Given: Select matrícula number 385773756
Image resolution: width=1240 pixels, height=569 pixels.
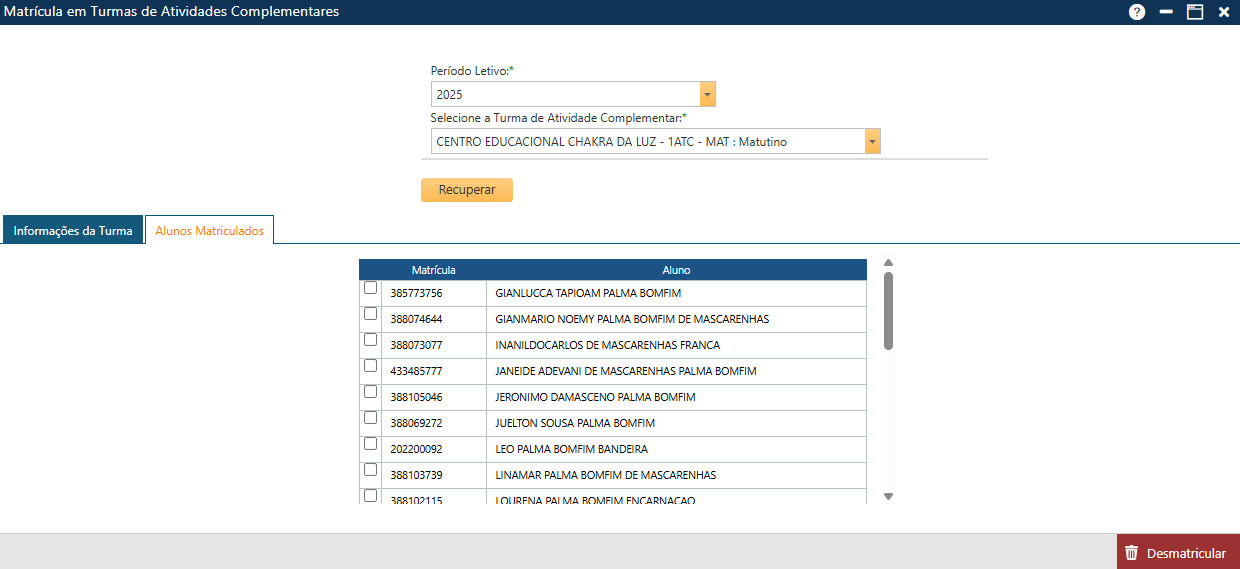Looking at the screenshot, I should (416, 293).
